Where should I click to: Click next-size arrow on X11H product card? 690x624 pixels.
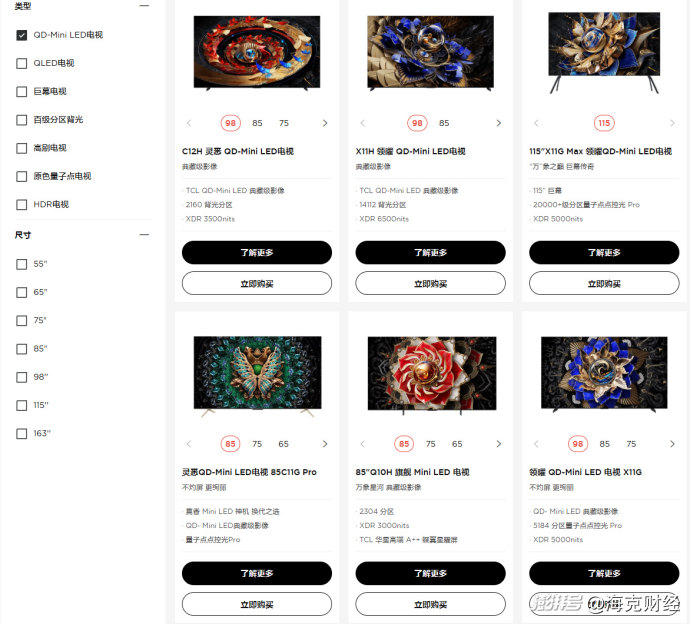[x=499, y=123]
